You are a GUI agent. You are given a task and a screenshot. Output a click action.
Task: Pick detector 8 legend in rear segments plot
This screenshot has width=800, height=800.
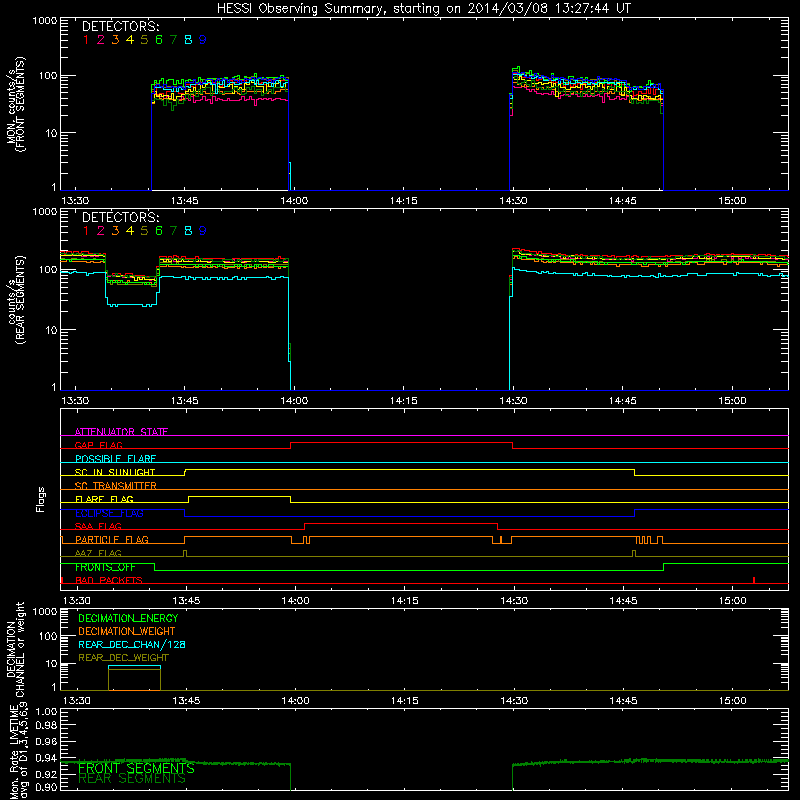coord(188,231)
